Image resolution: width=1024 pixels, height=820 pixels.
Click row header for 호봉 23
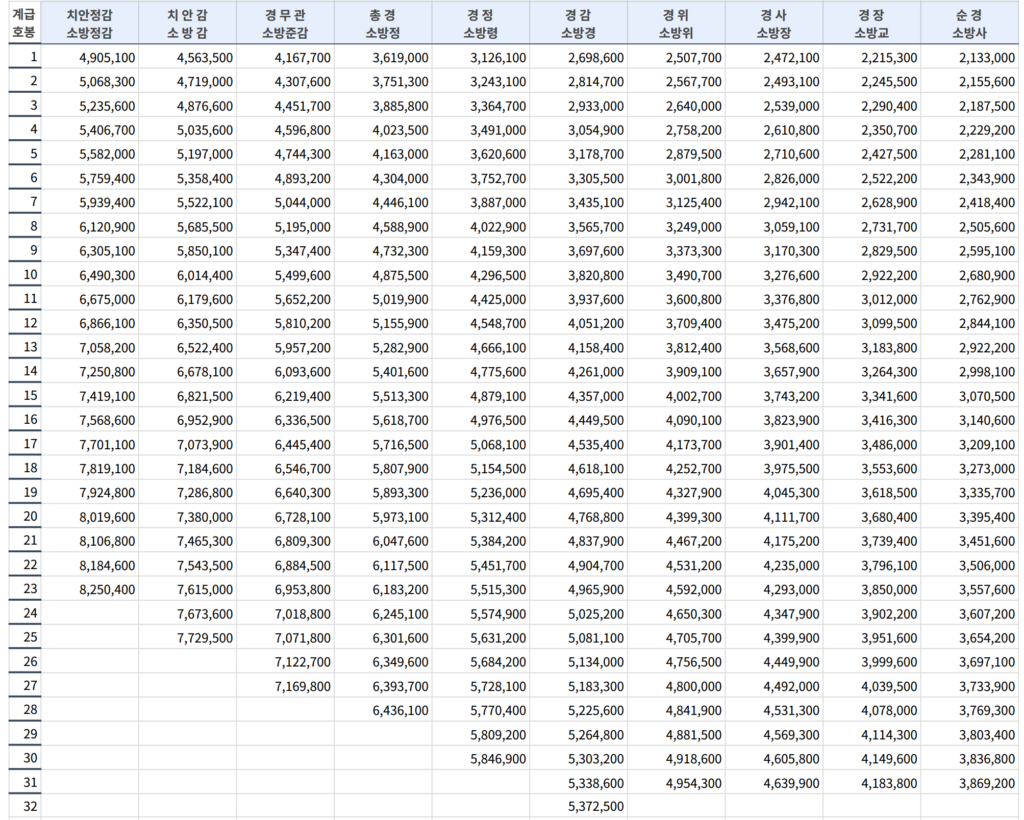coord(24,589)
